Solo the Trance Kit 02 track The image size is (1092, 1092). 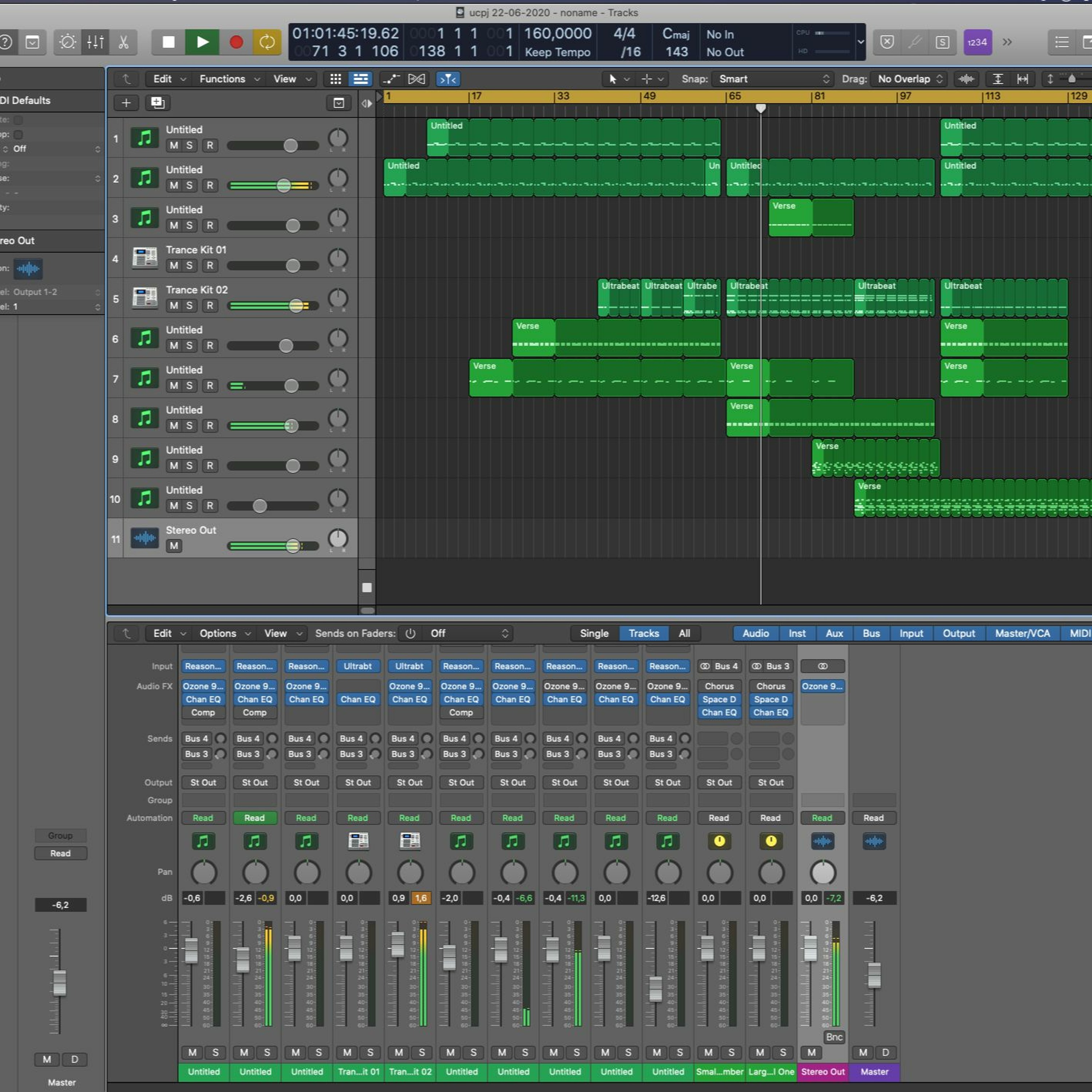click(189, 306)
